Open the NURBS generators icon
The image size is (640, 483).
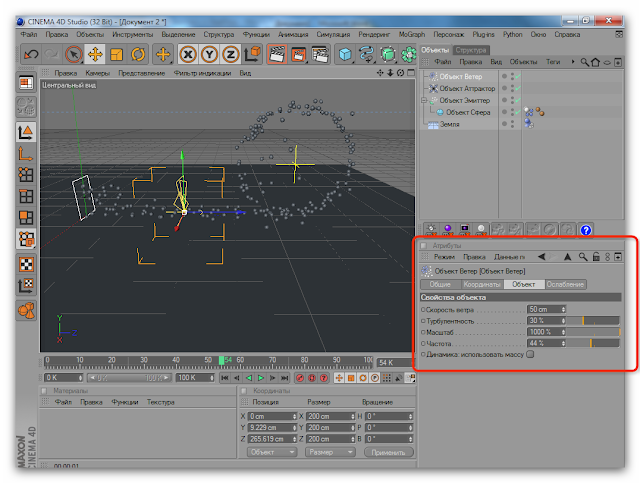click(388, 54)
